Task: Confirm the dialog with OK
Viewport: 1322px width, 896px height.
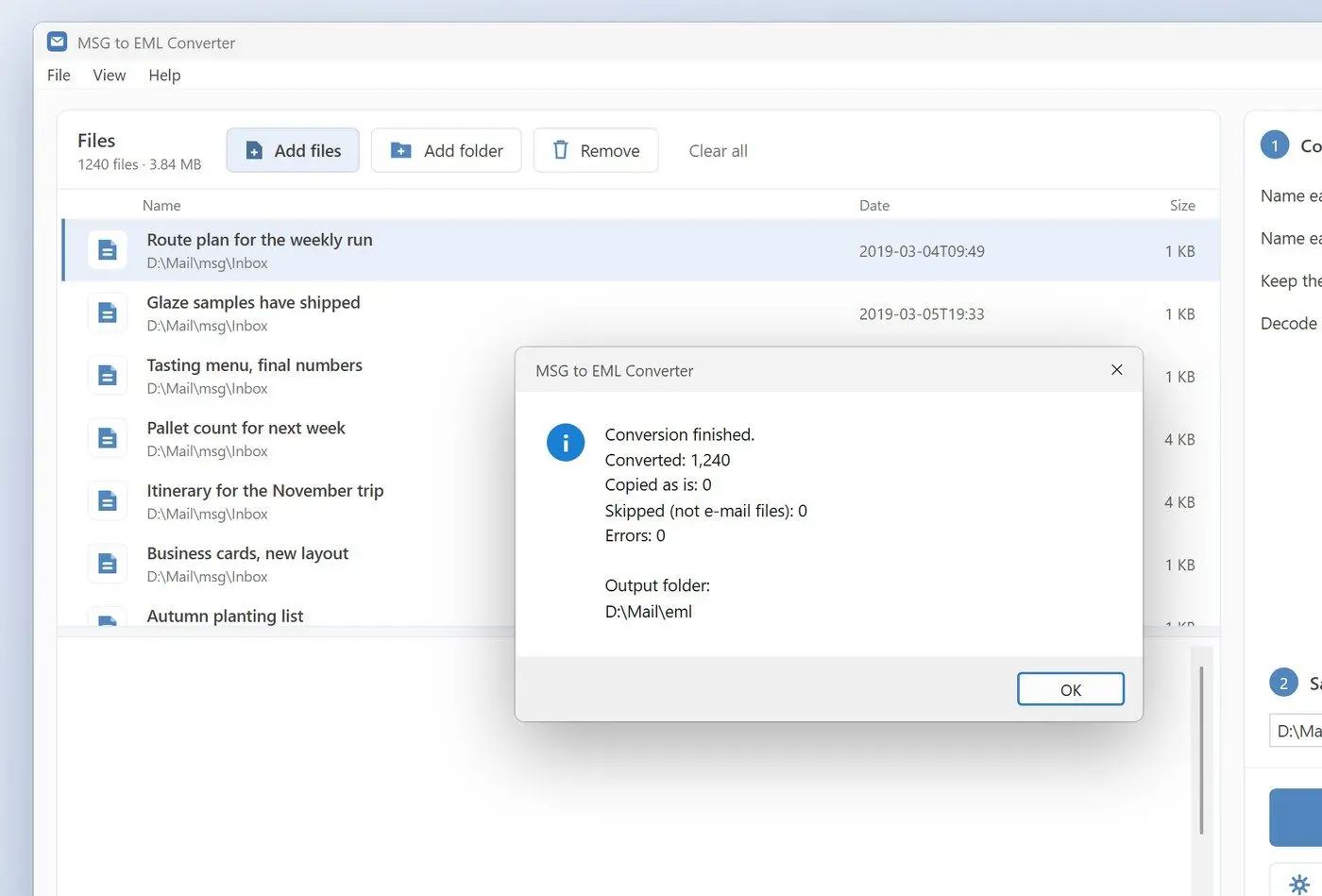Action: click(1071, 689)
